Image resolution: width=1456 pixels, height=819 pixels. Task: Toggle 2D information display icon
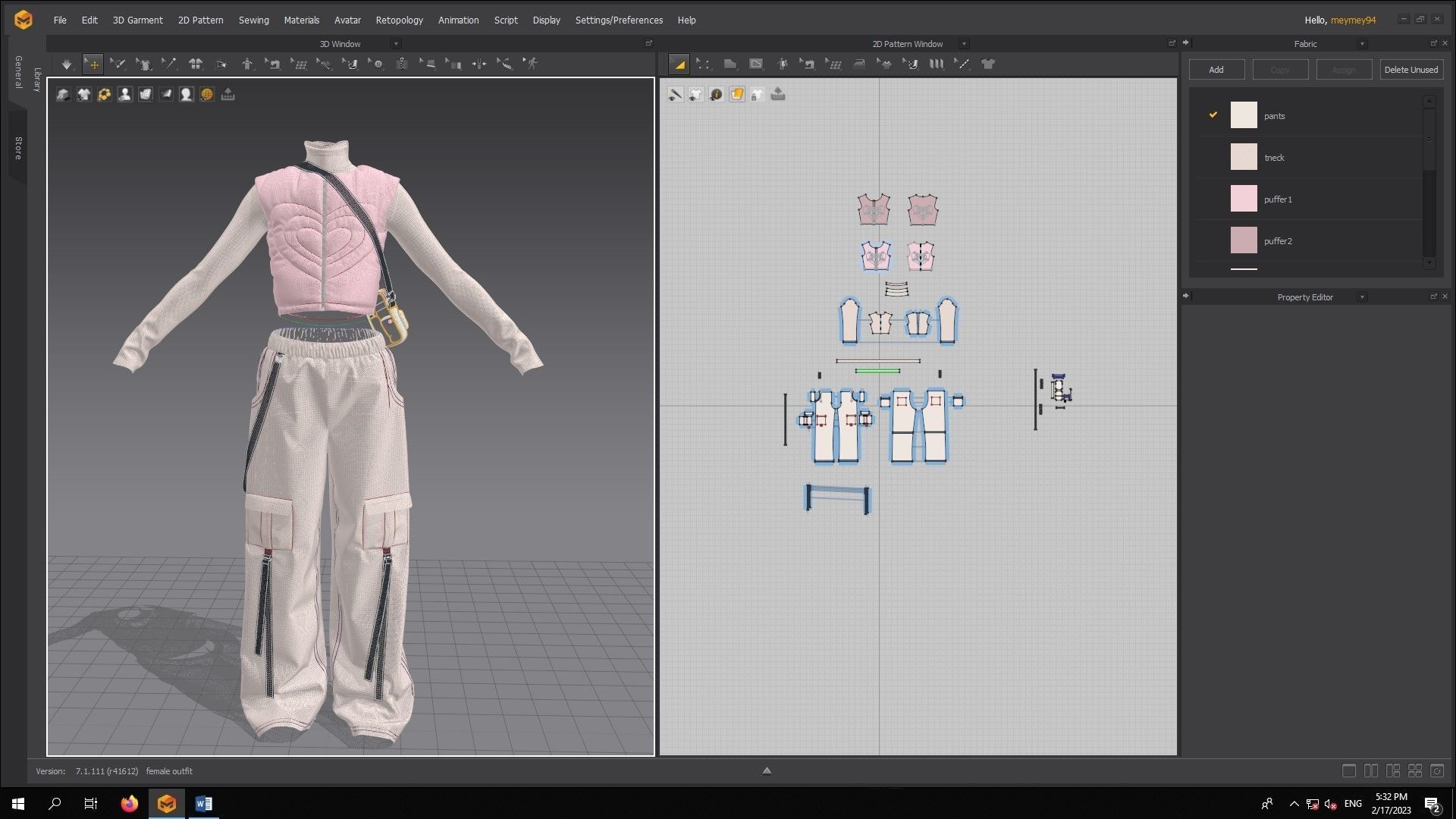[x=716, y=94]
